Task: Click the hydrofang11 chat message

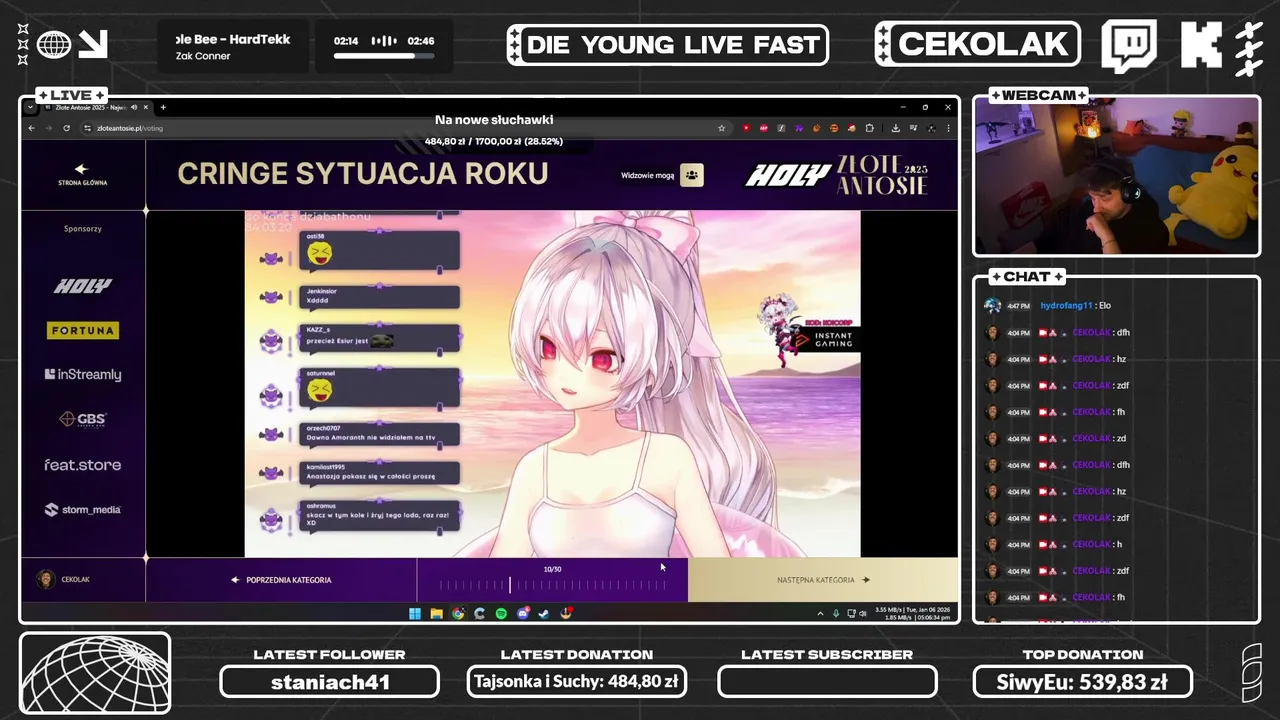Action: tap(1048, 306)
